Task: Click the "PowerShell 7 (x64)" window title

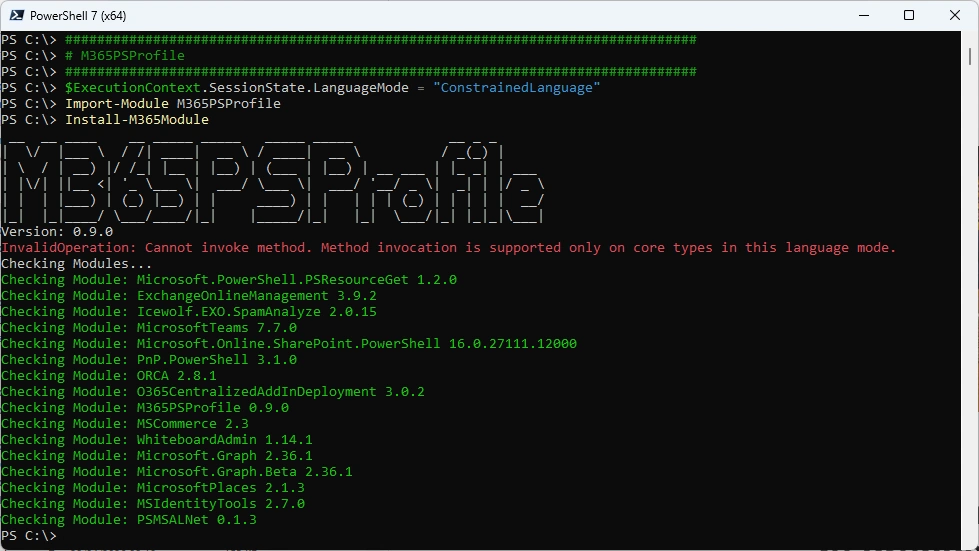Action: coord(78,15)
